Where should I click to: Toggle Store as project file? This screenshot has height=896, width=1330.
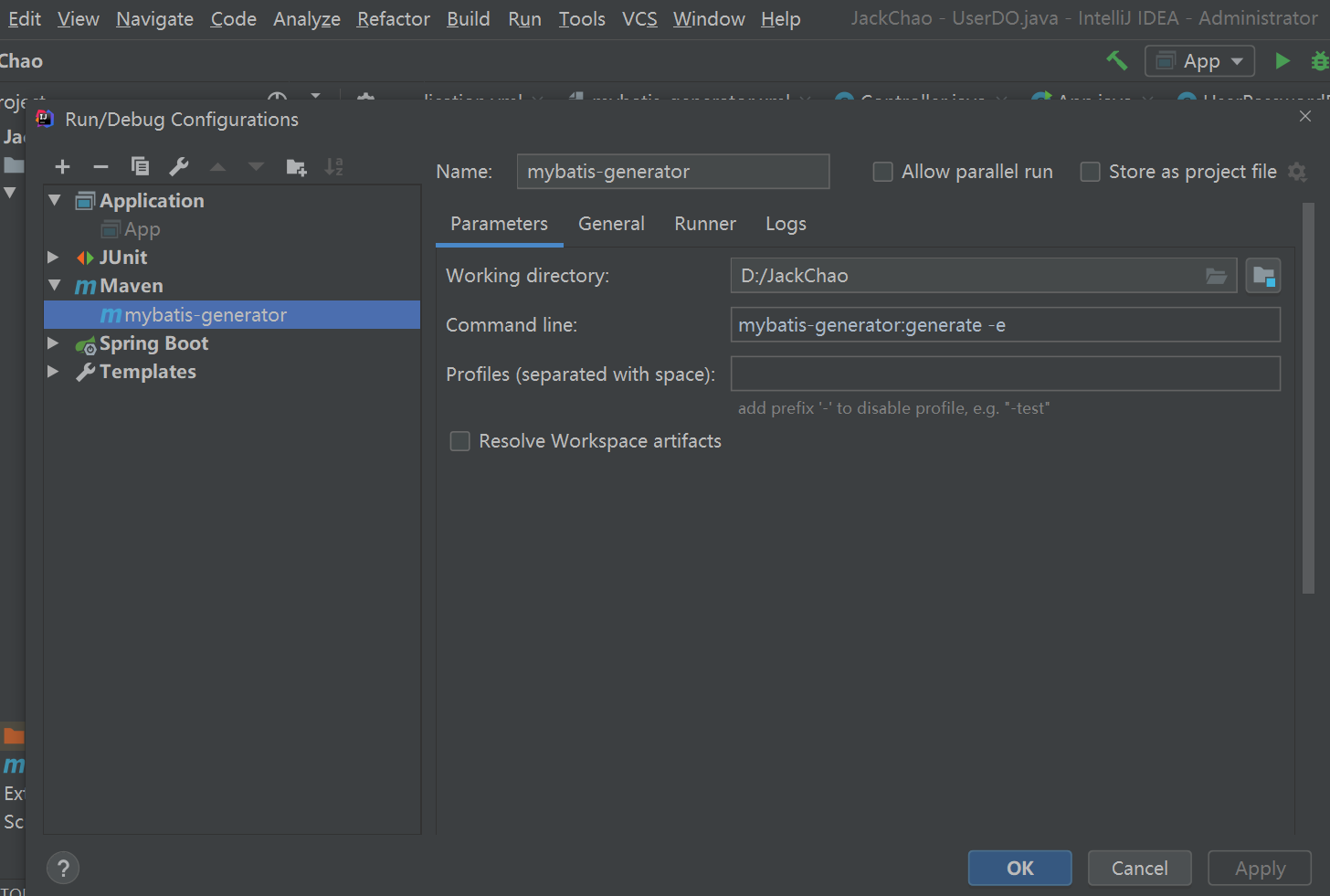click(x=1090, y=172)
